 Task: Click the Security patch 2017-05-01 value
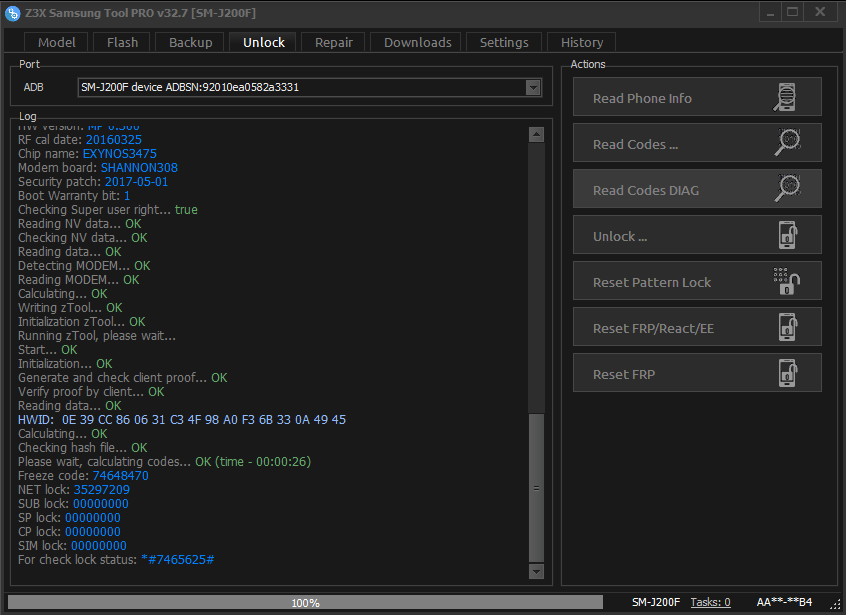137,182
